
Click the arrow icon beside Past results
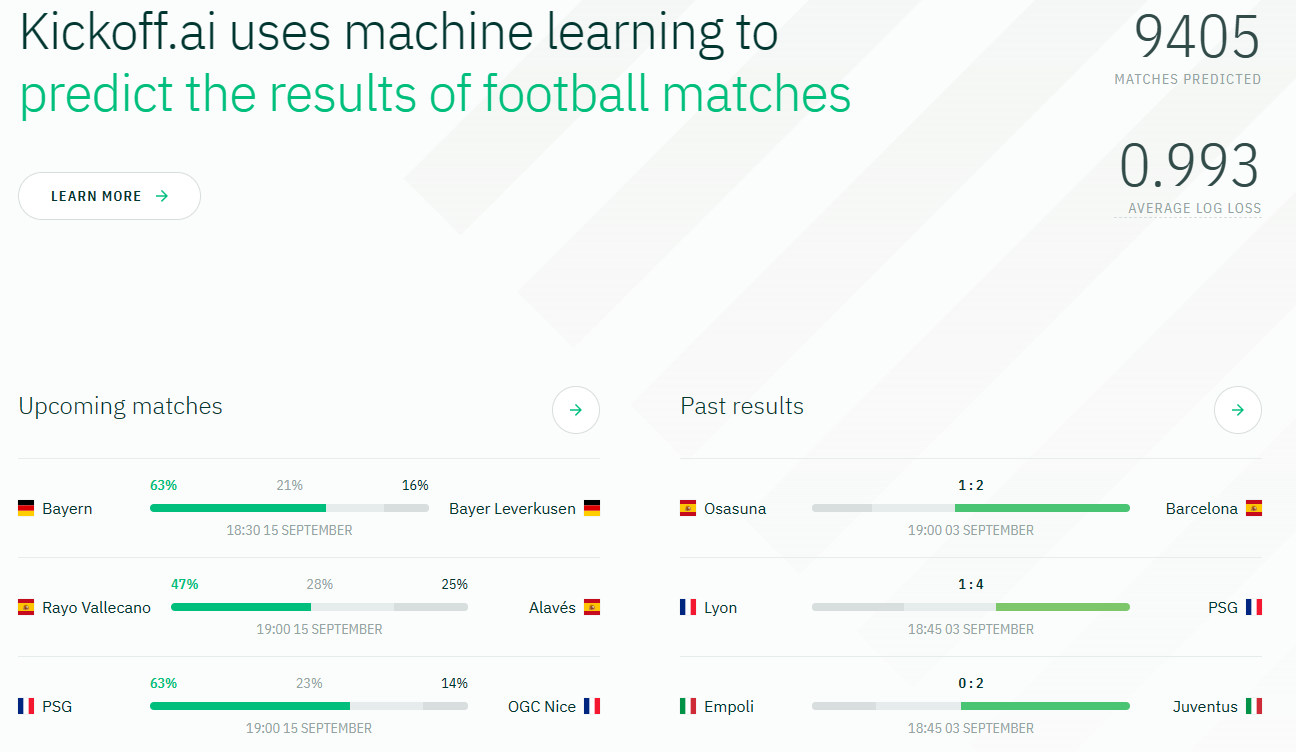point(1237,410)
